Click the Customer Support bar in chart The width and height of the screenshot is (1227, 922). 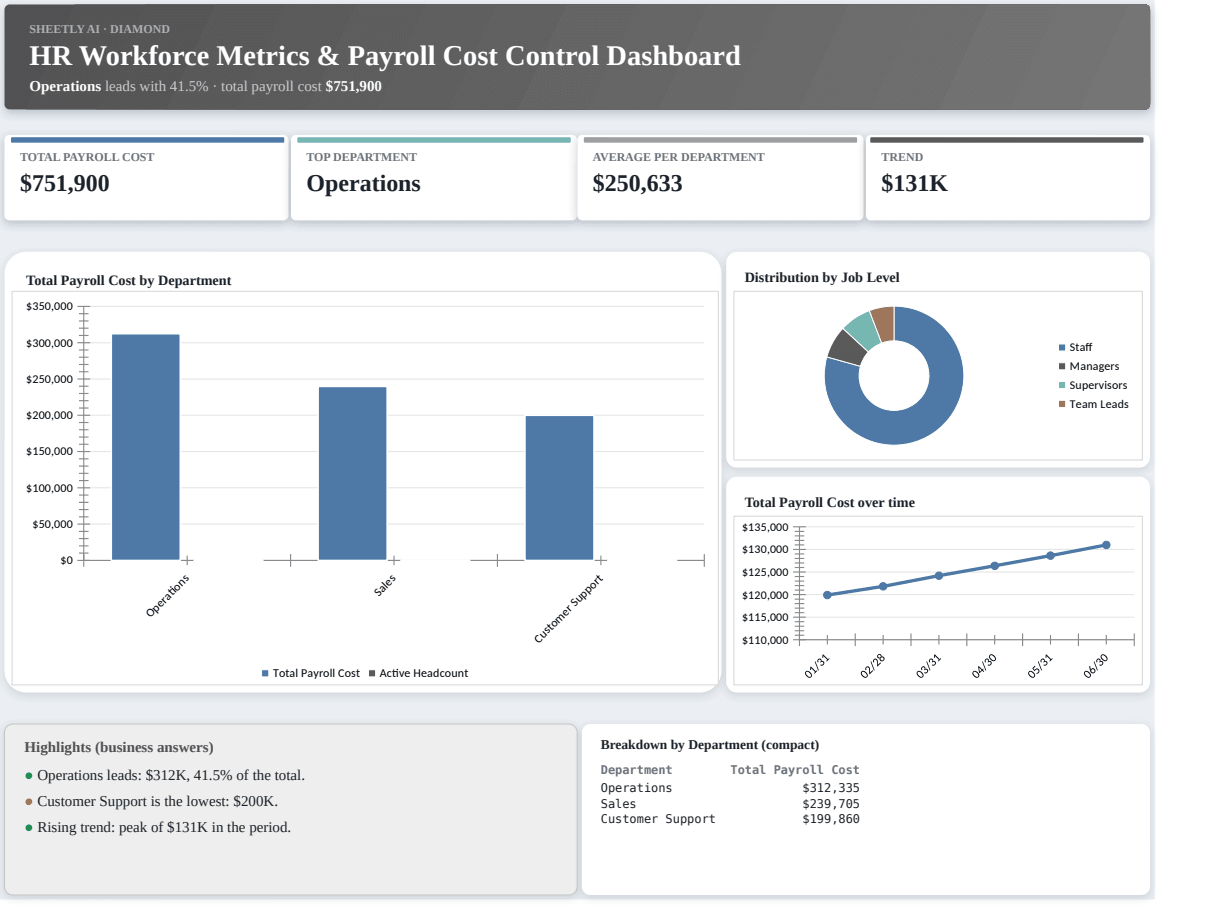tap(560, 488)
